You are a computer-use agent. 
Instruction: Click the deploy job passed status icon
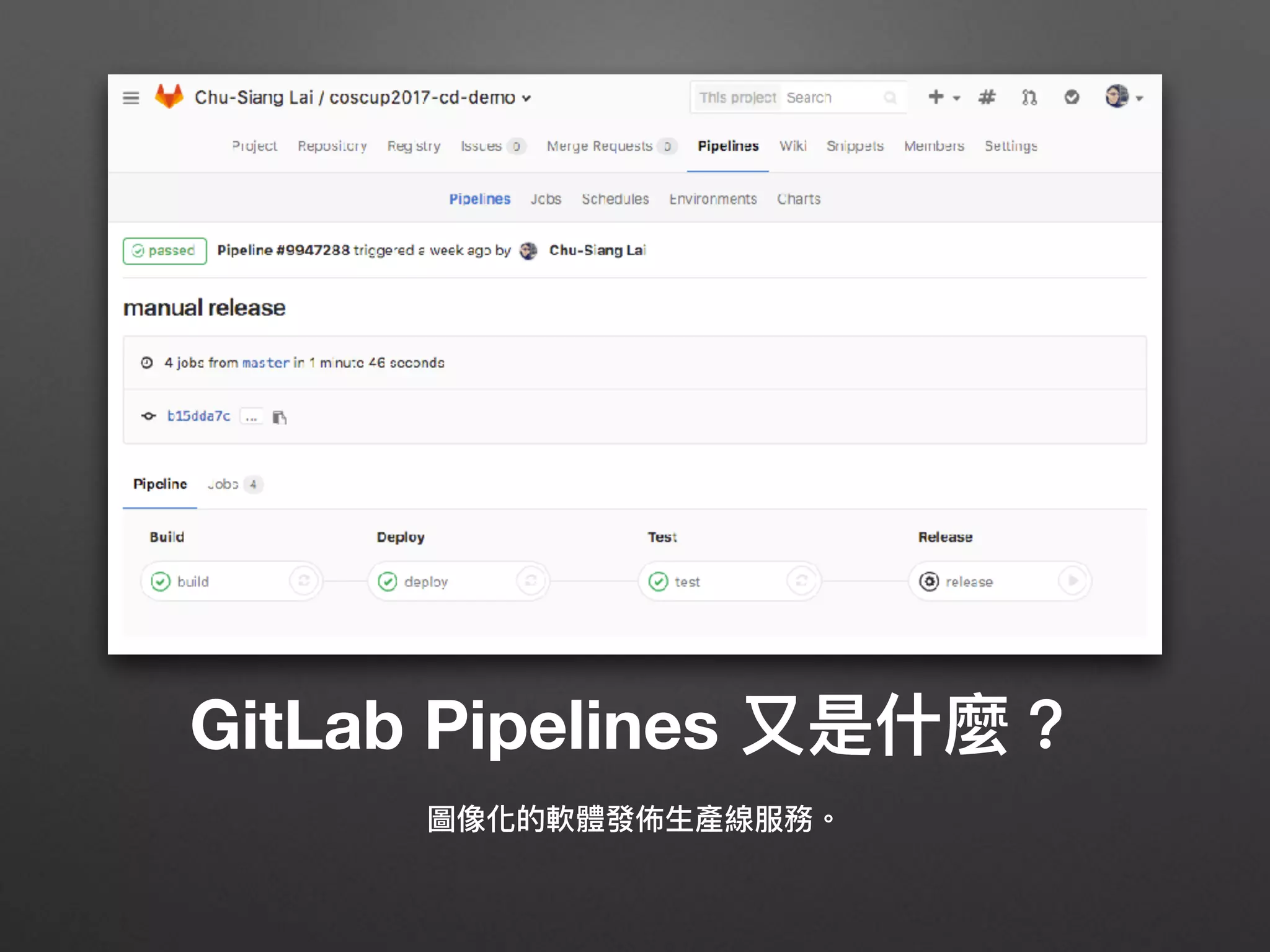click(x=388, y=581)
